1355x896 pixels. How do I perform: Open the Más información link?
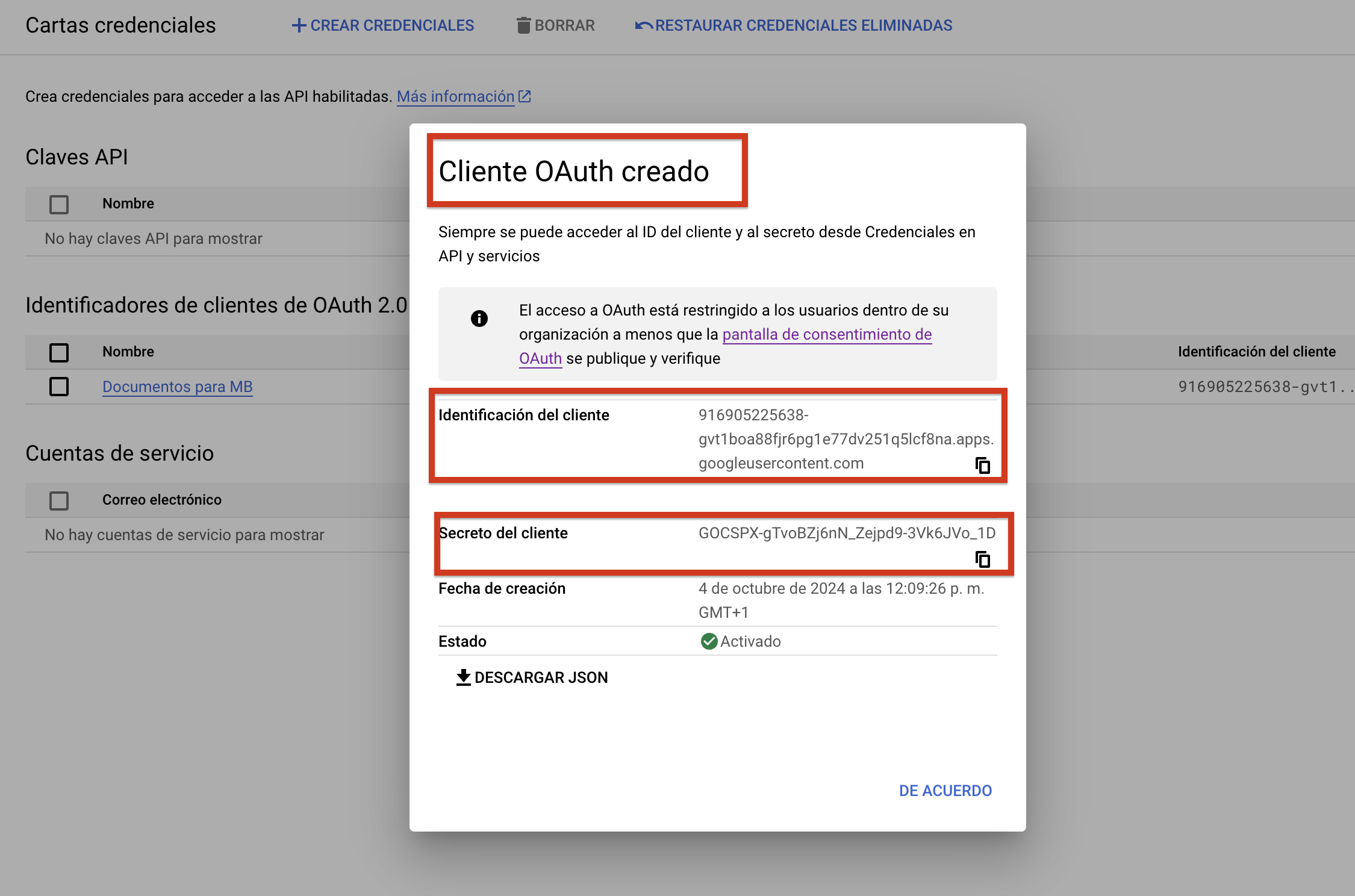tap(455, 96)
